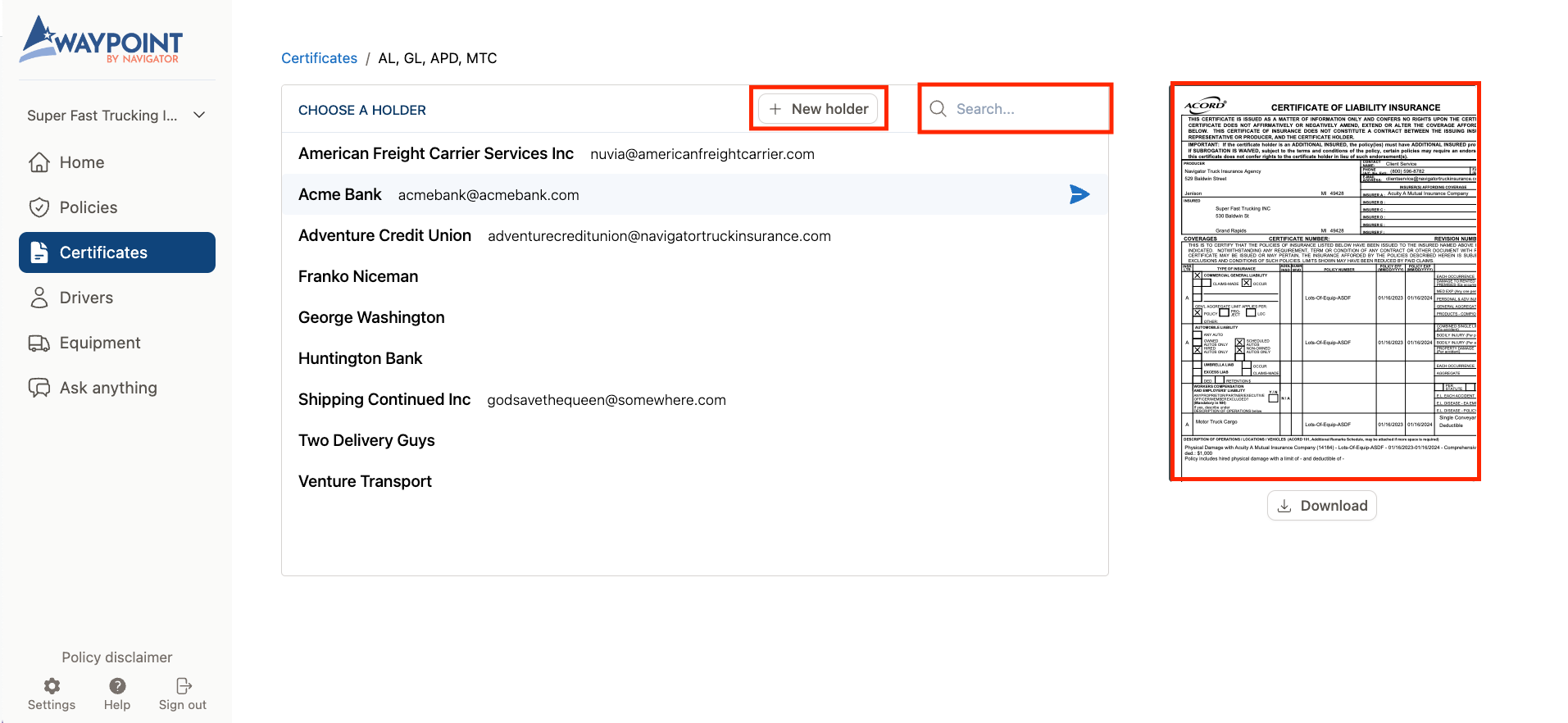Click the Waypoint by Navigator logo

[101, 40]
